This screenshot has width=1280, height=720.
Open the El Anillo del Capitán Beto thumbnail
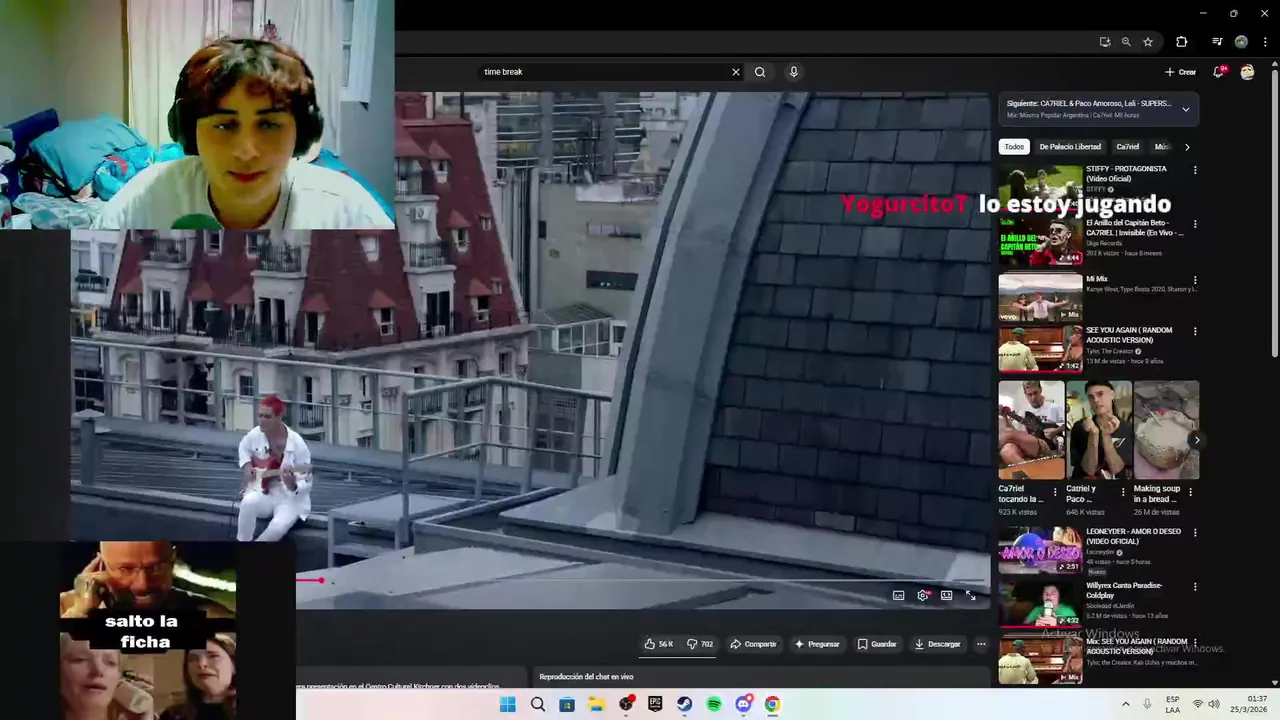coord(1040,243)
